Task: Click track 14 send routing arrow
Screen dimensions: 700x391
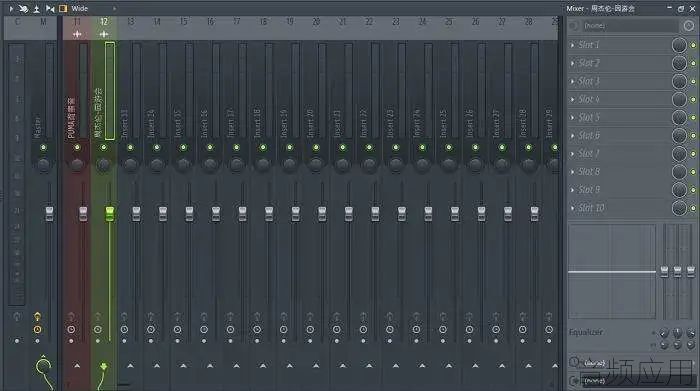Action: (157, 366)
